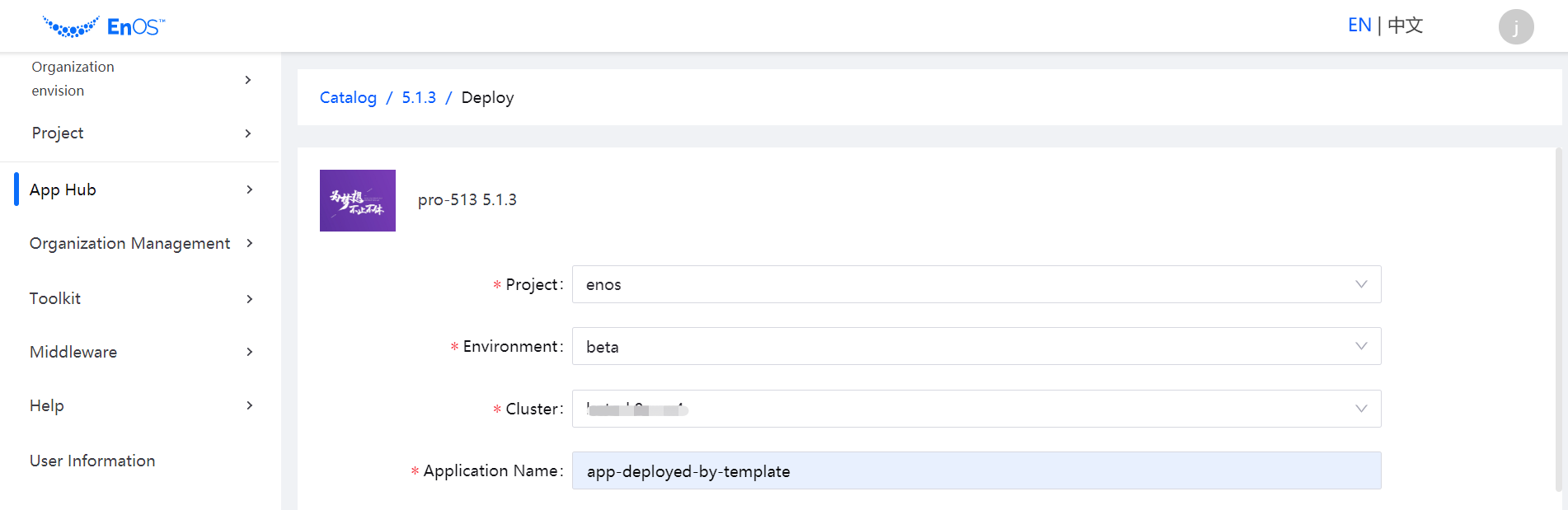This screenshot has width=1568, height=510.
Task: Expand the App Hub chevron arrow
Action: coord(249,189)
